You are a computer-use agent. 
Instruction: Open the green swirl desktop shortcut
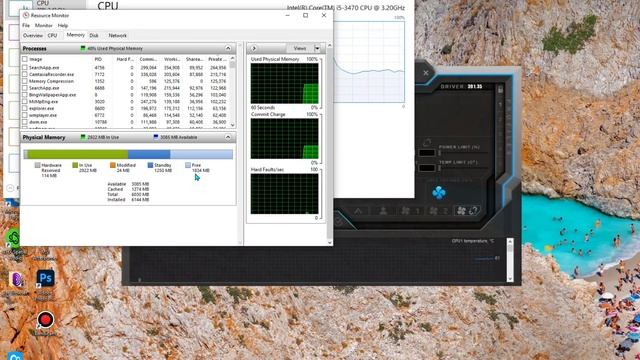tap(13, 238)
